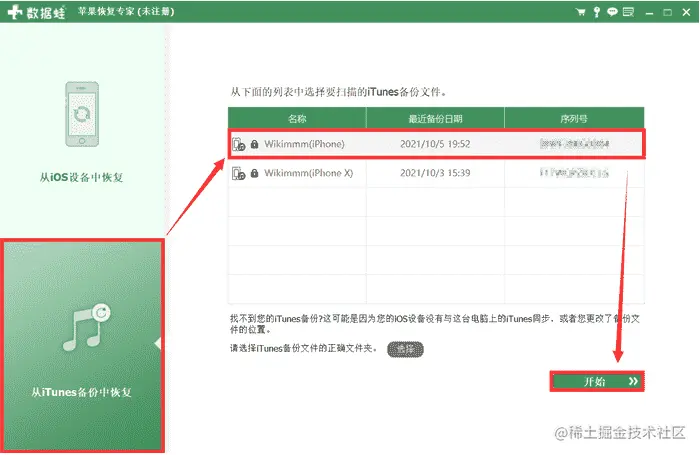This screenshot has height=455, width=700.
Task: Close the 苹果恢复专家 window
Action: tap(686, 13)
